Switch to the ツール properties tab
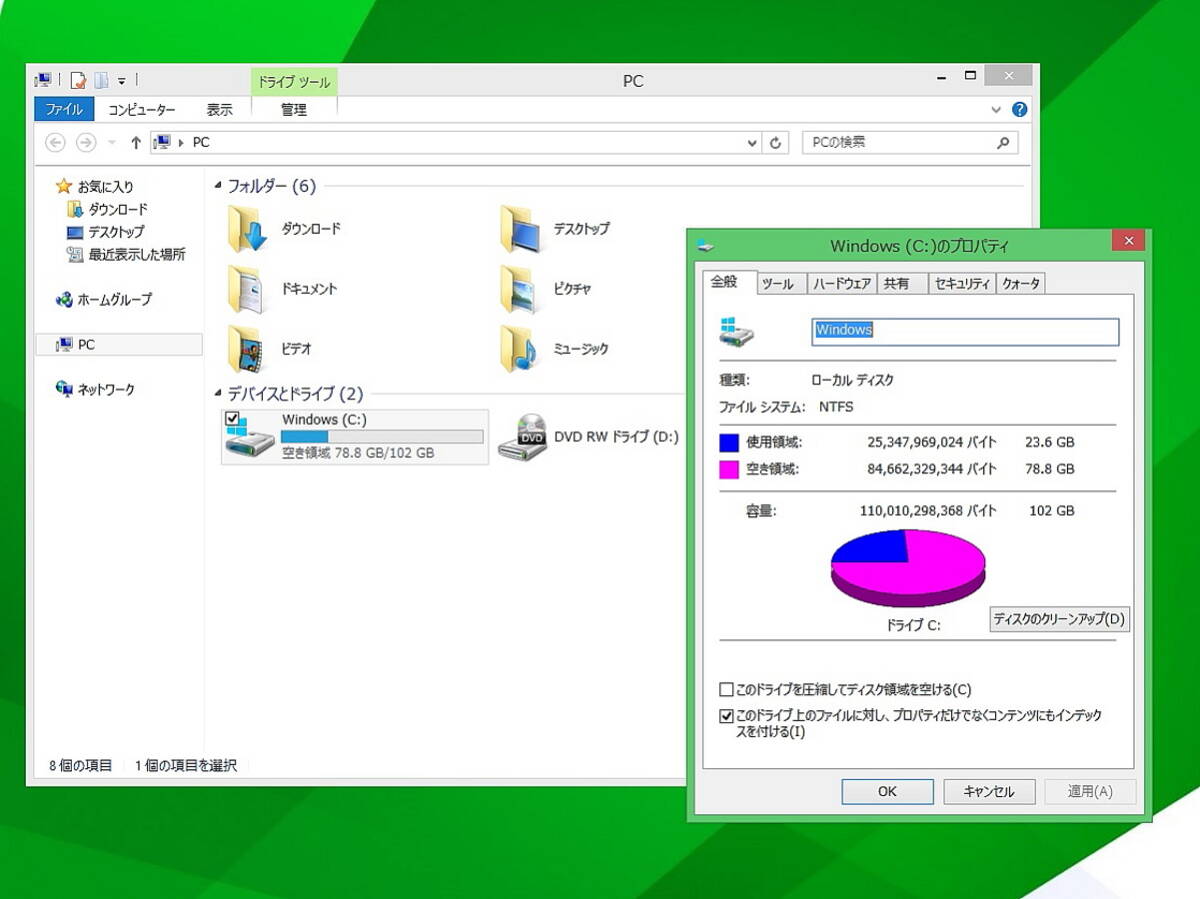The width and height of the screenshot is (1200, 899). pos(779,284)
